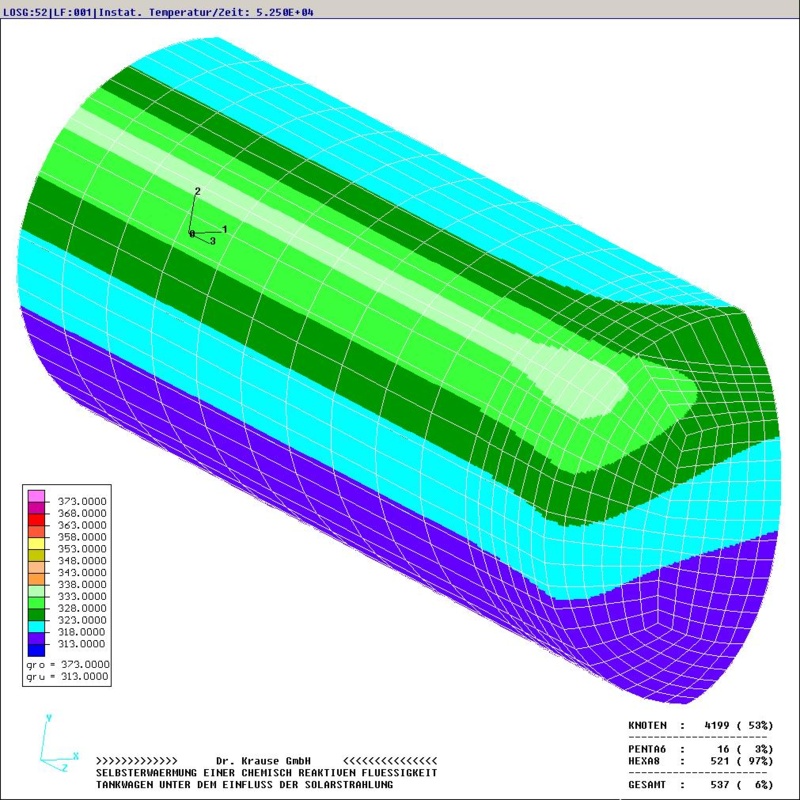
Task: Click the PENTA6 : 16 (3%) line
Action: click(x=701, y=749)
